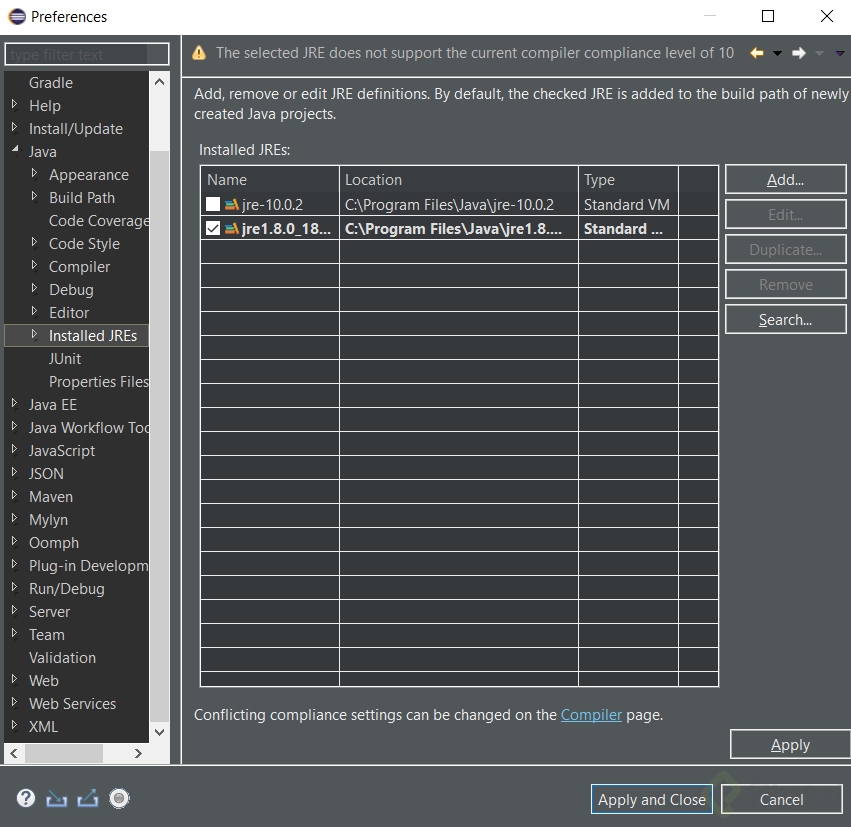Select the Standard VM type cell

pyautogui.click(x=627, y=205)
